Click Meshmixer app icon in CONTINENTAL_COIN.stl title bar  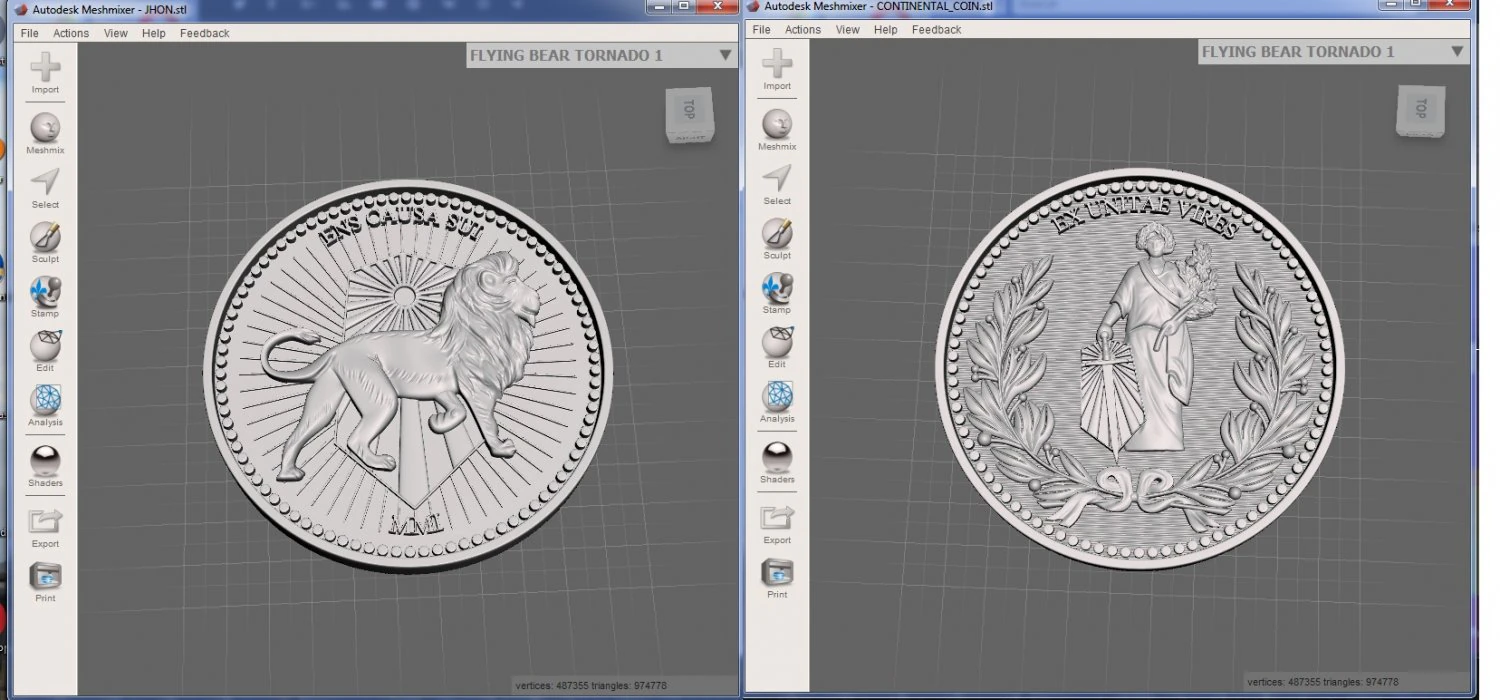[752, 6]
